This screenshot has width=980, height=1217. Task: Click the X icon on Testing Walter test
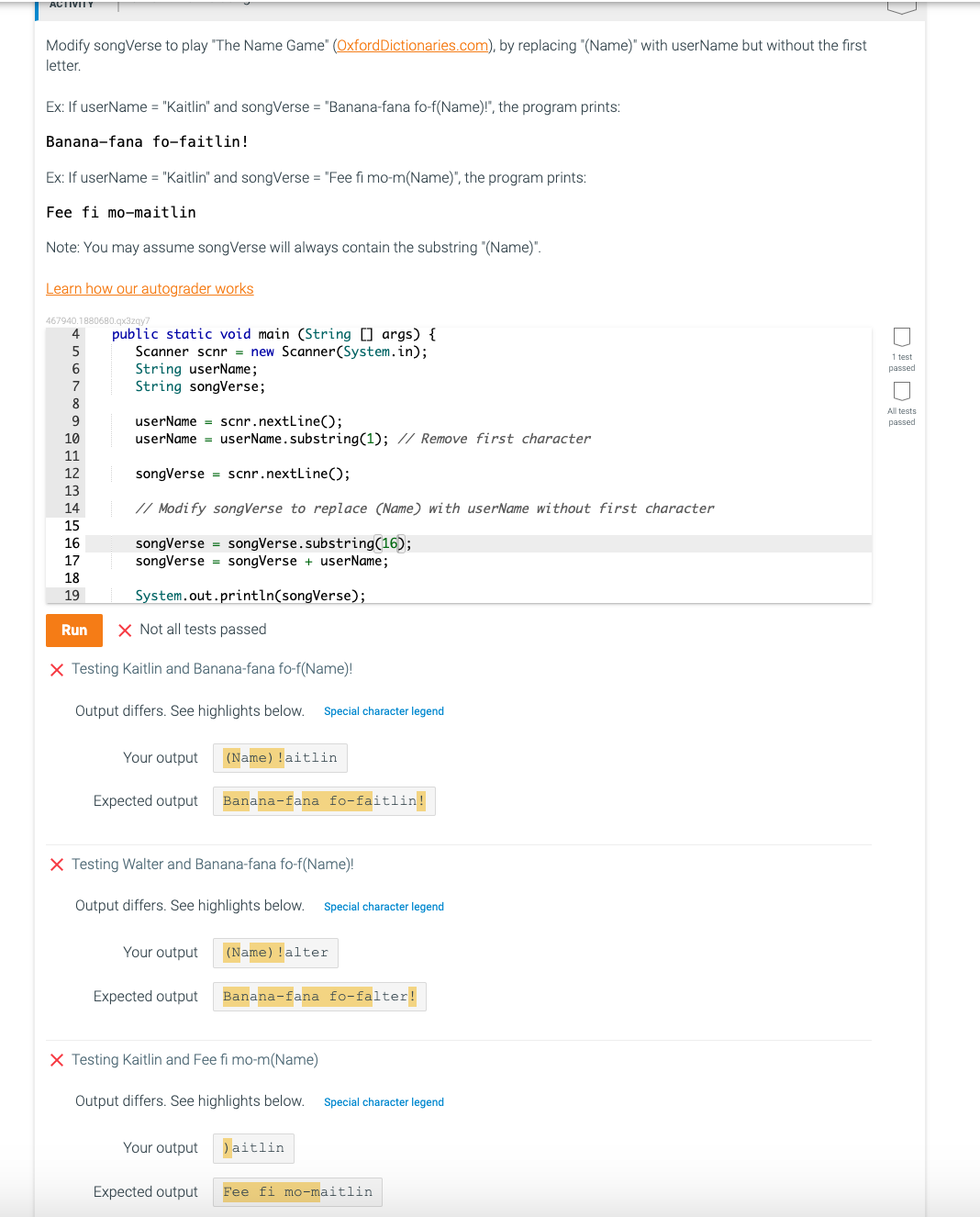57,865
